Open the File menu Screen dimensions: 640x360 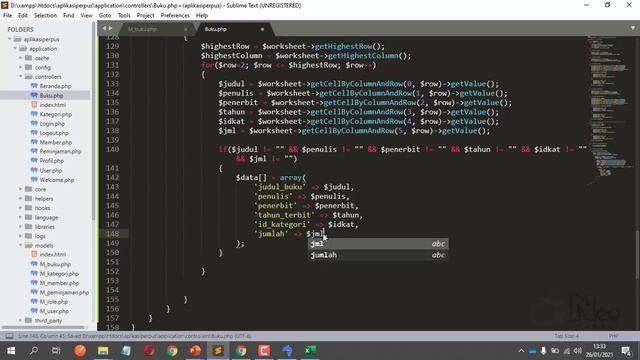coord(7,16)
